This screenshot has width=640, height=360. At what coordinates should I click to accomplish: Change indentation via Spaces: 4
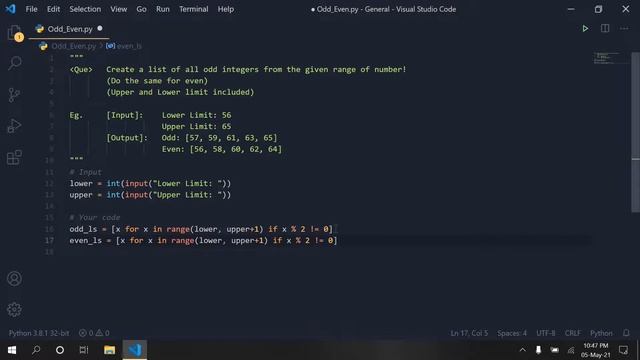[512, 333]
